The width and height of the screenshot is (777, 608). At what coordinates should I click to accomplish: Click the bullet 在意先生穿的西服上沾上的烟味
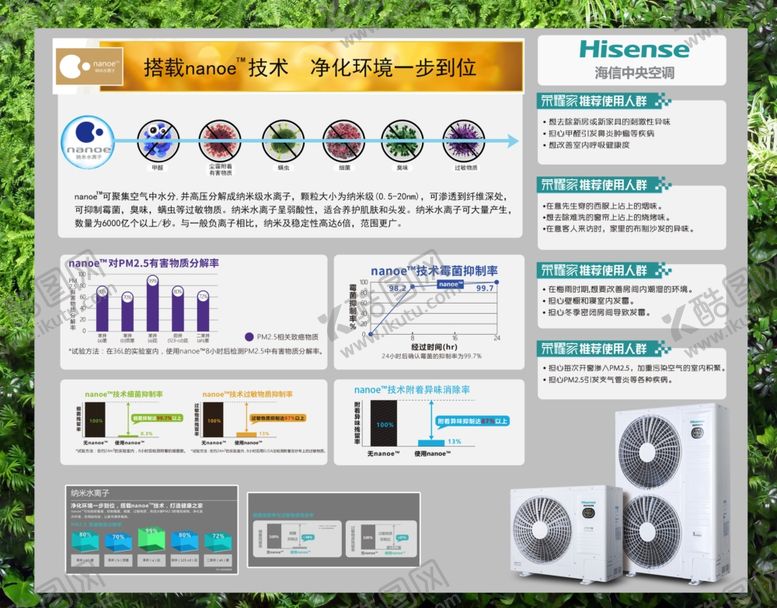(603, 206)
